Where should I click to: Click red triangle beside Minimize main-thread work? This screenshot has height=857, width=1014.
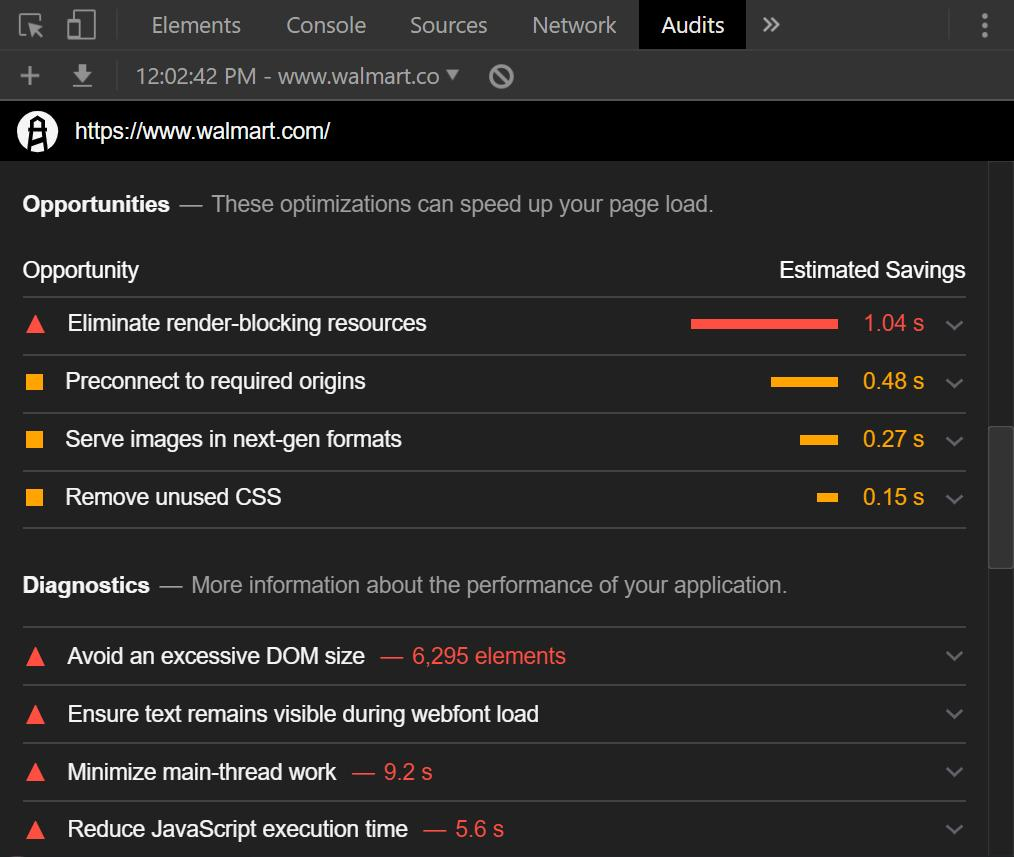pos(36,772)
